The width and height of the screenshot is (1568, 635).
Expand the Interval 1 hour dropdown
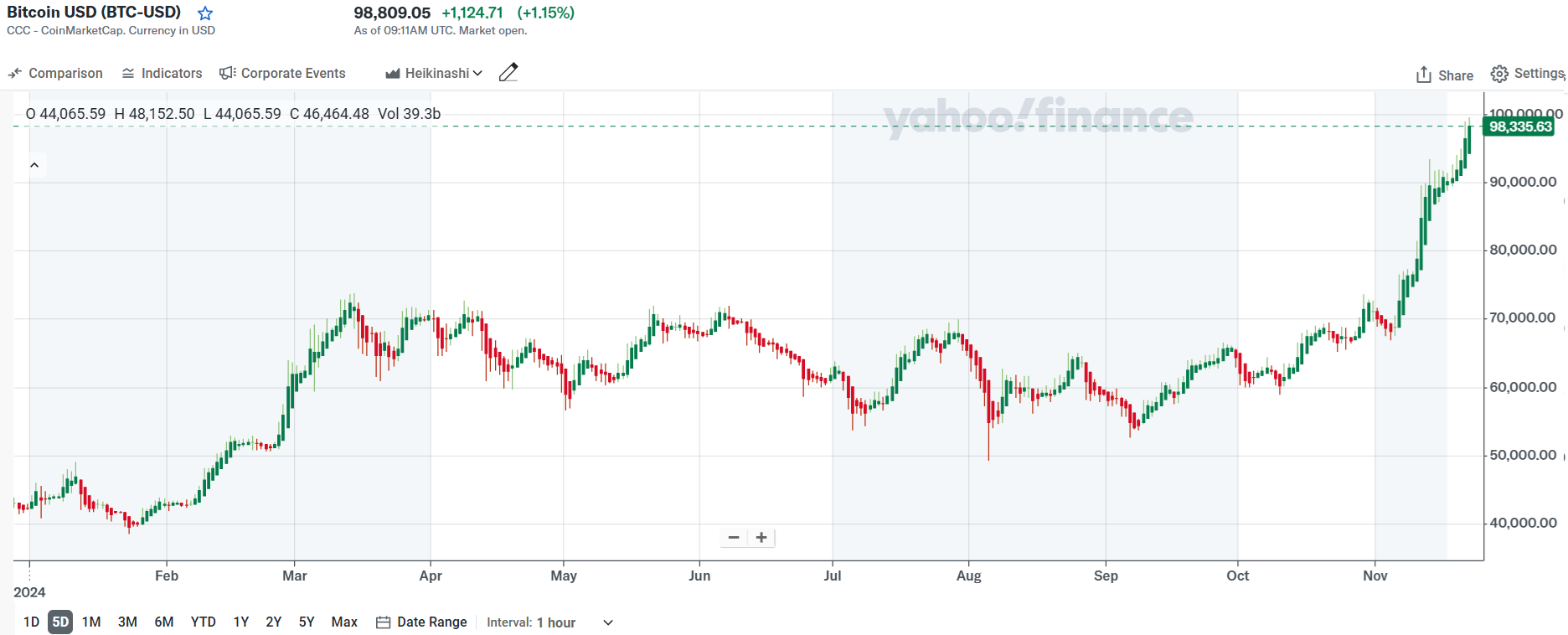coord(607,622)
